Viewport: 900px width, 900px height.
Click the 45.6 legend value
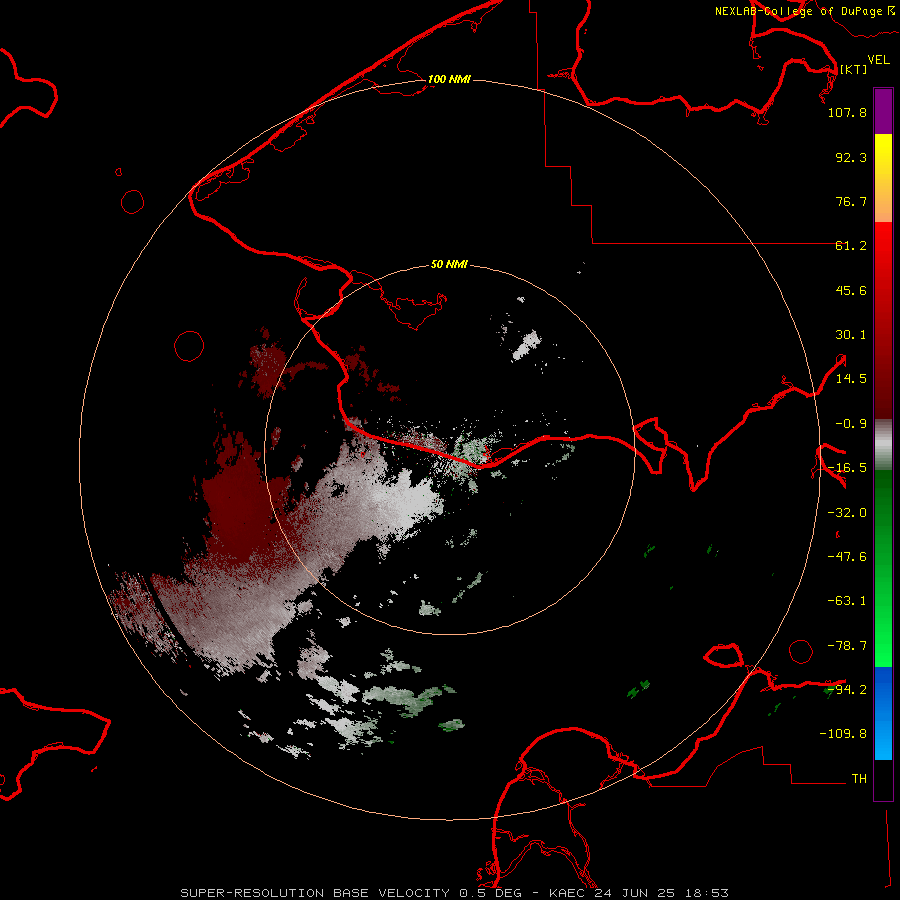click(x=851, y=290)
